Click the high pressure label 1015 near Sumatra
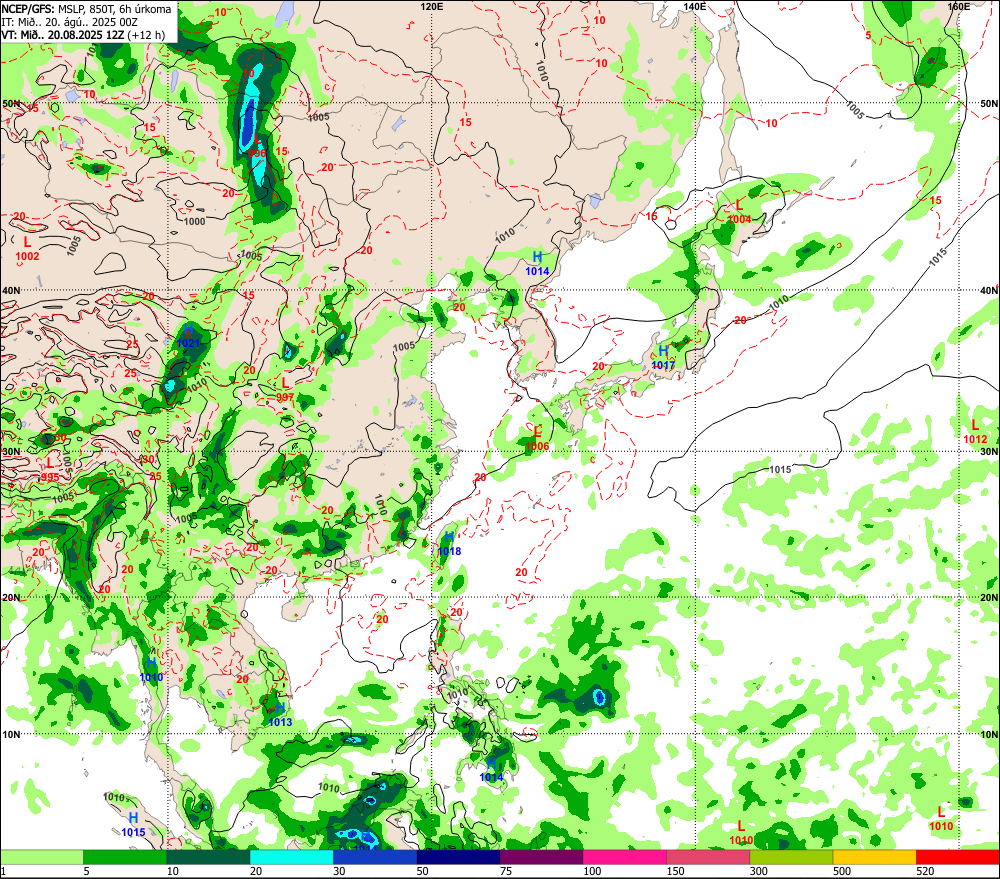This screenshot has width=1000, height=879. click(x=133, y=832)
